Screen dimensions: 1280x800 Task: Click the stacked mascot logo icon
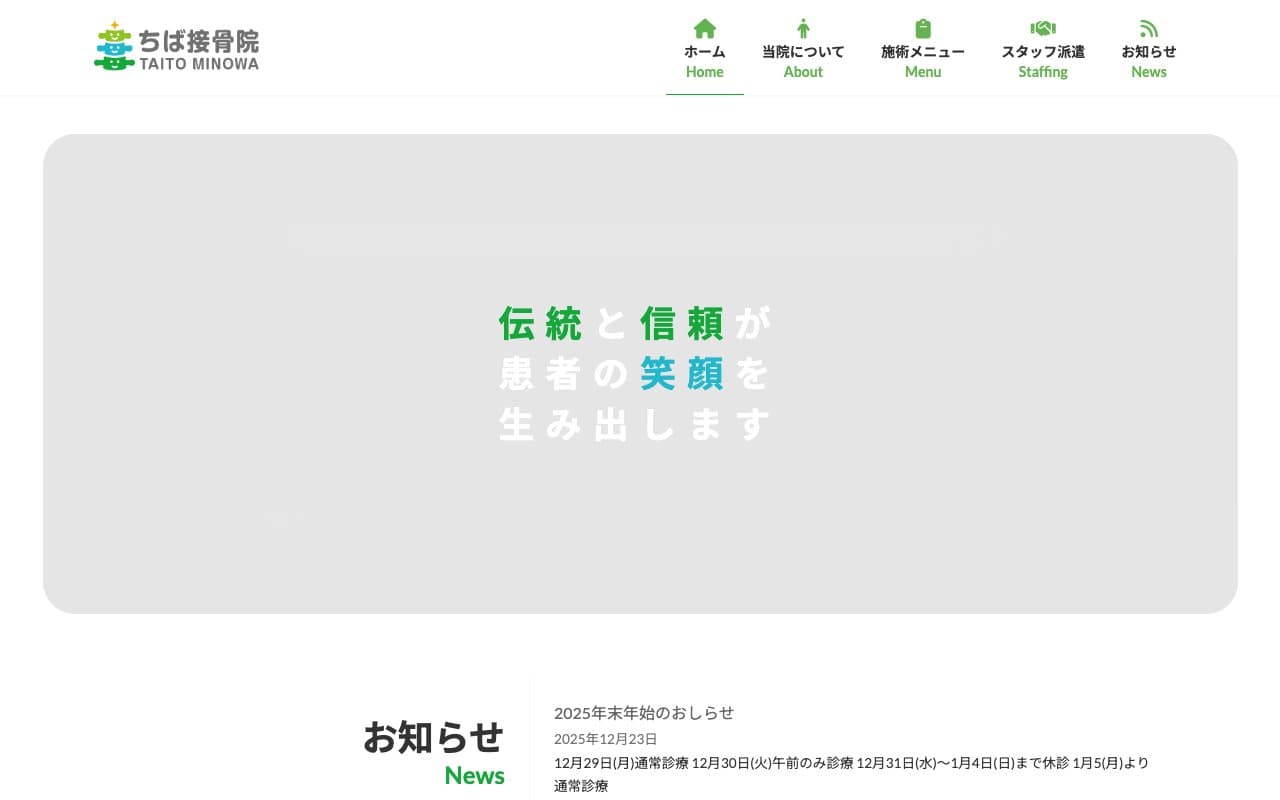tap(114, 46)
